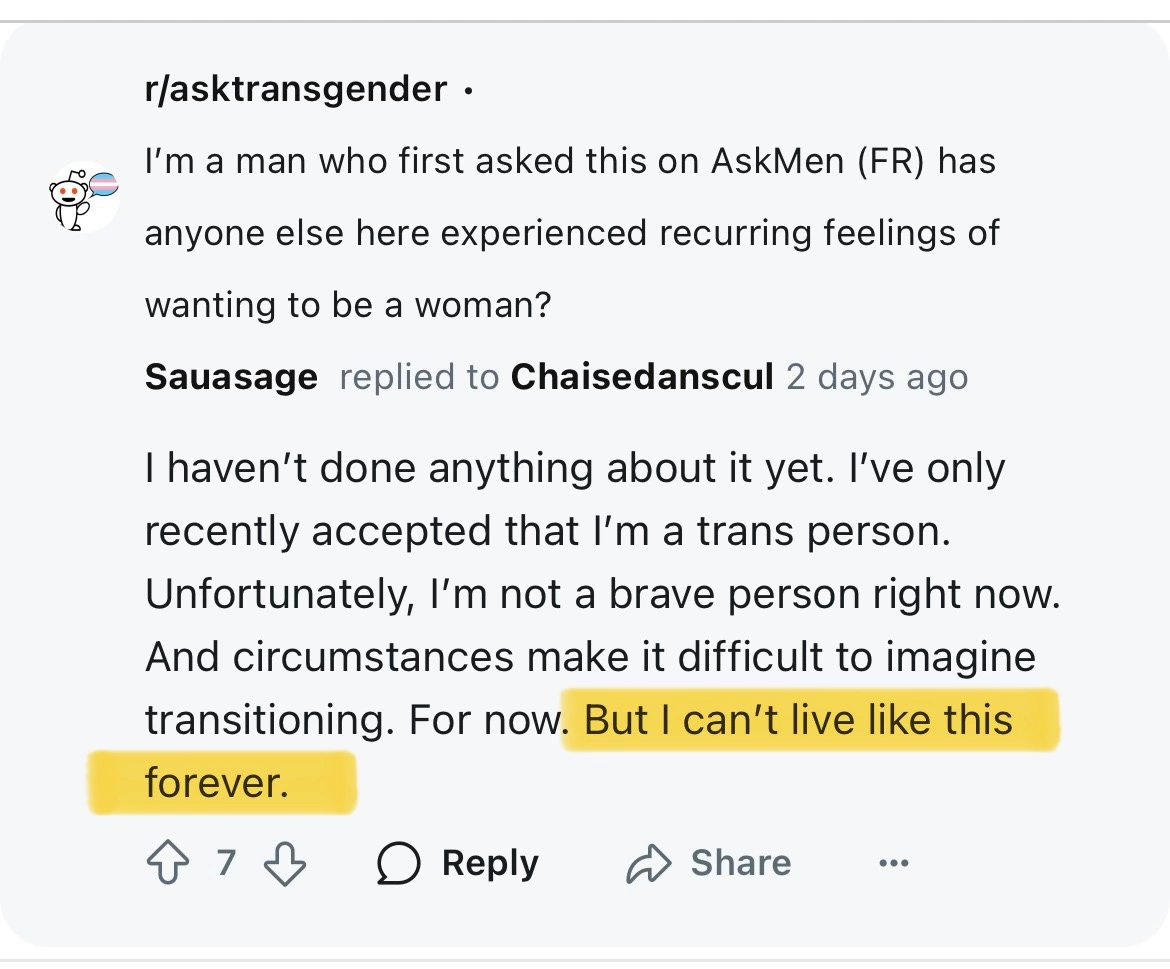This screenshot has width=1170, height=969.
Task: Click the Share arrow icon
Action: (647, 864)
